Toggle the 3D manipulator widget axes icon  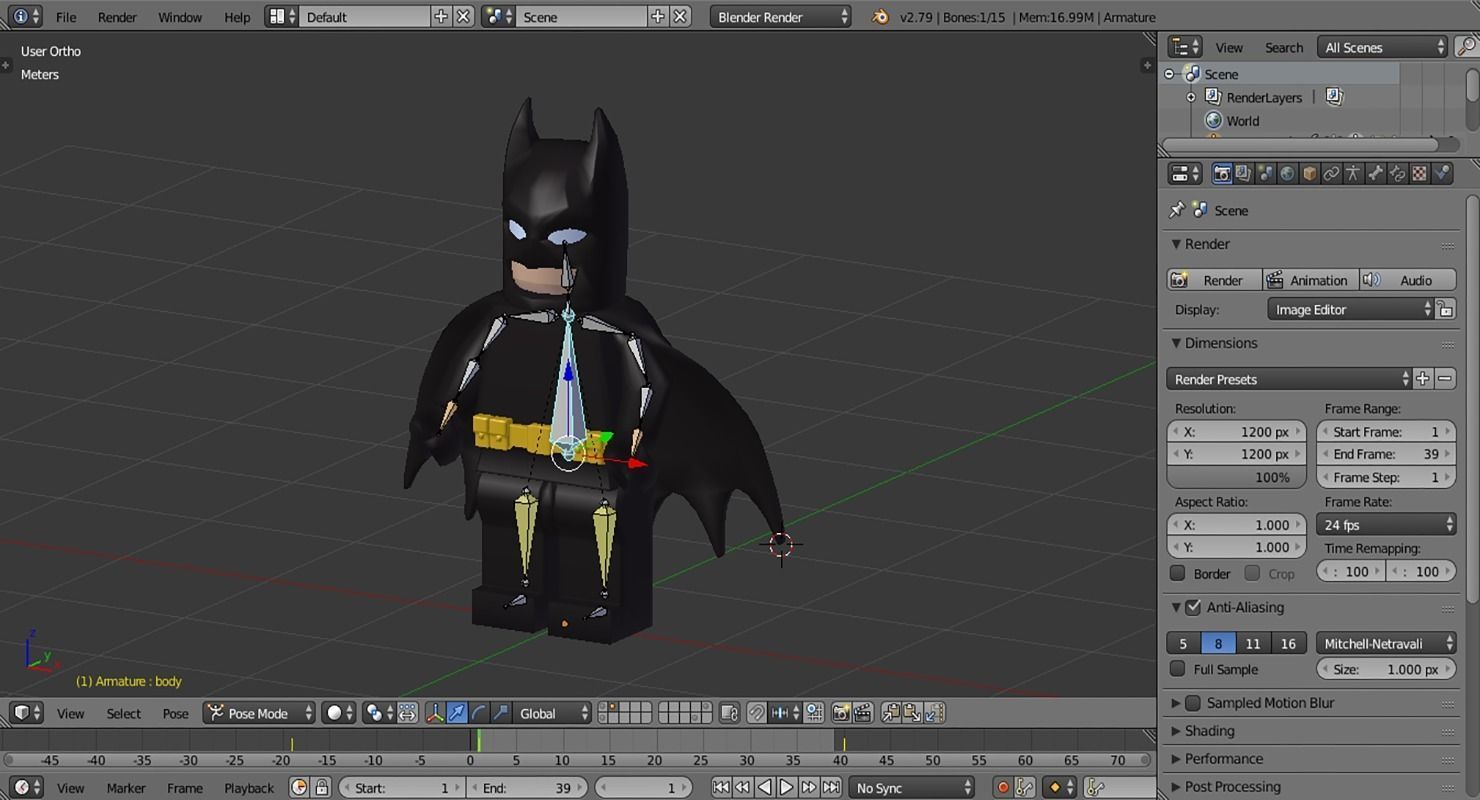[435, 713]
